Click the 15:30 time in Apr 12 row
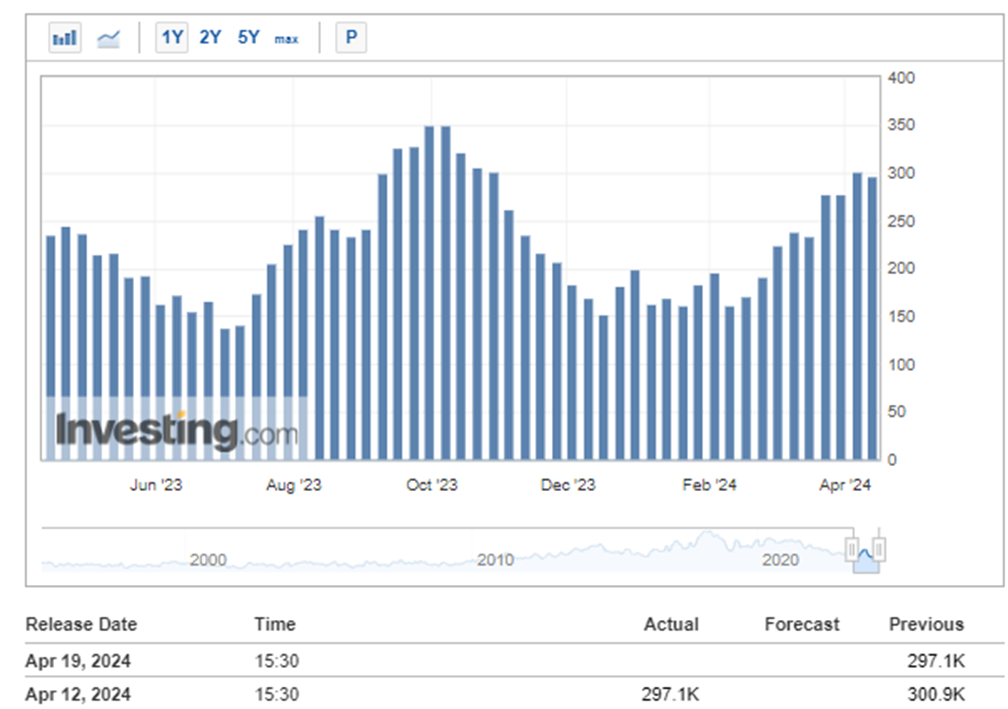1008x709 pixels. click(276, 694)
